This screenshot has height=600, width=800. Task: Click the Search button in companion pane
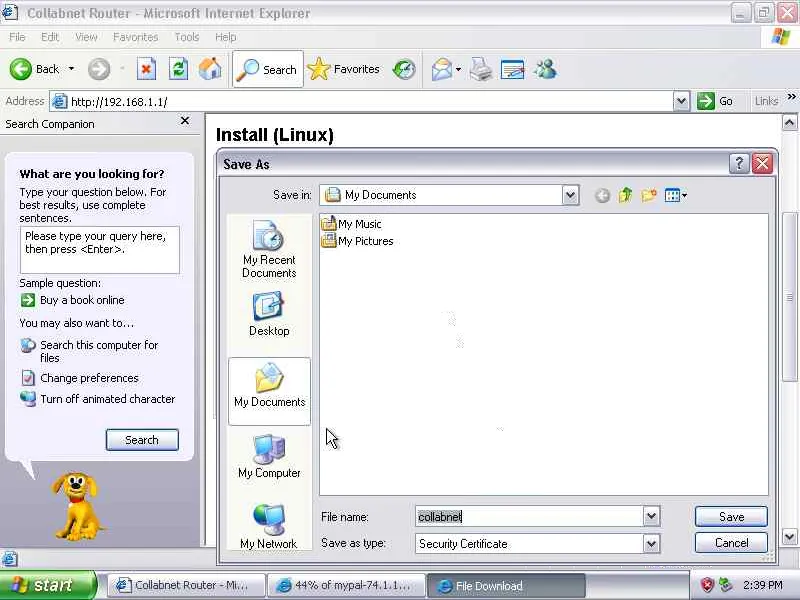(x=142, y=440)
